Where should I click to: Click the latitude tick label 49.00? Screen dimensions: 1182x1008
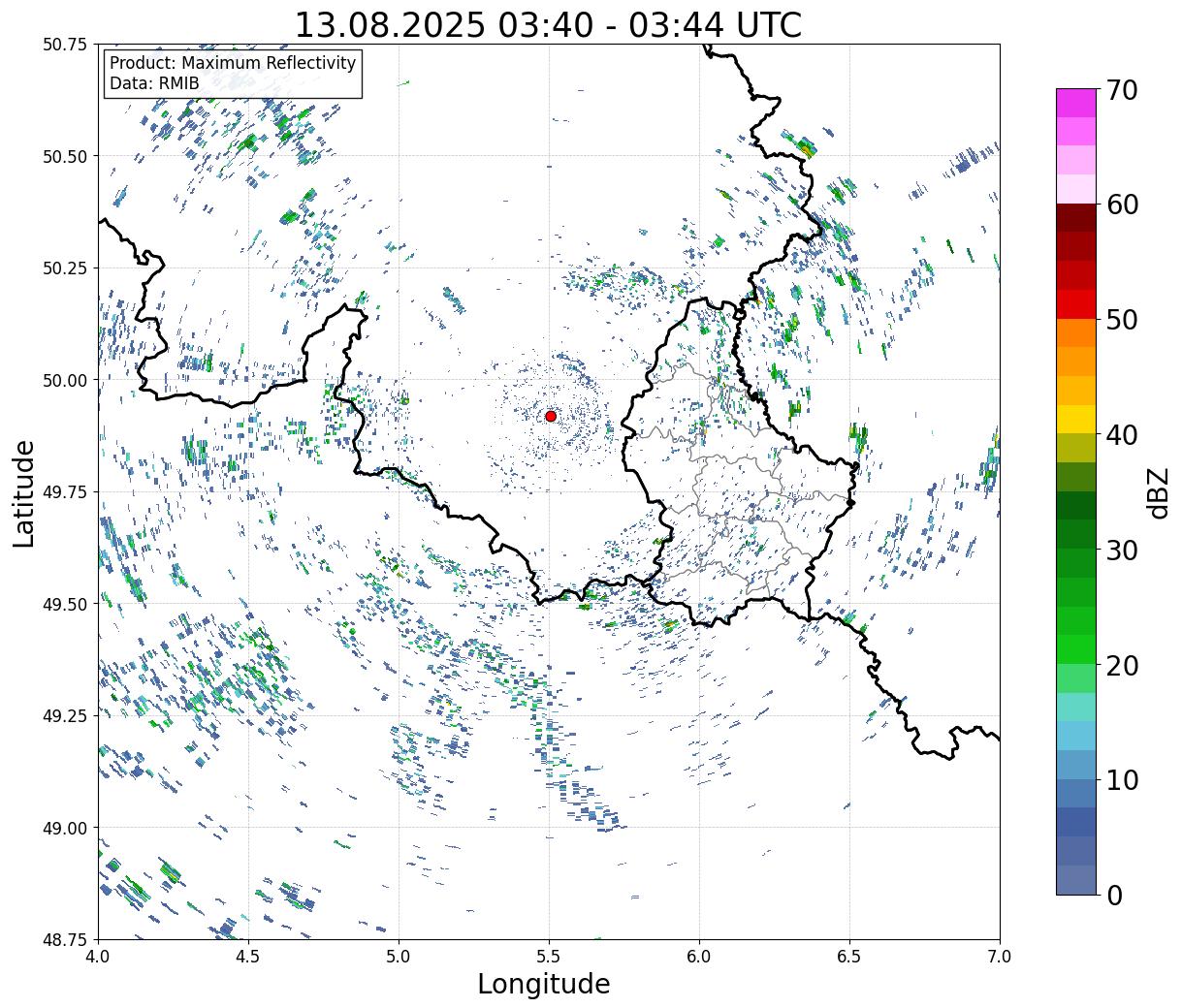pos(65,828)
